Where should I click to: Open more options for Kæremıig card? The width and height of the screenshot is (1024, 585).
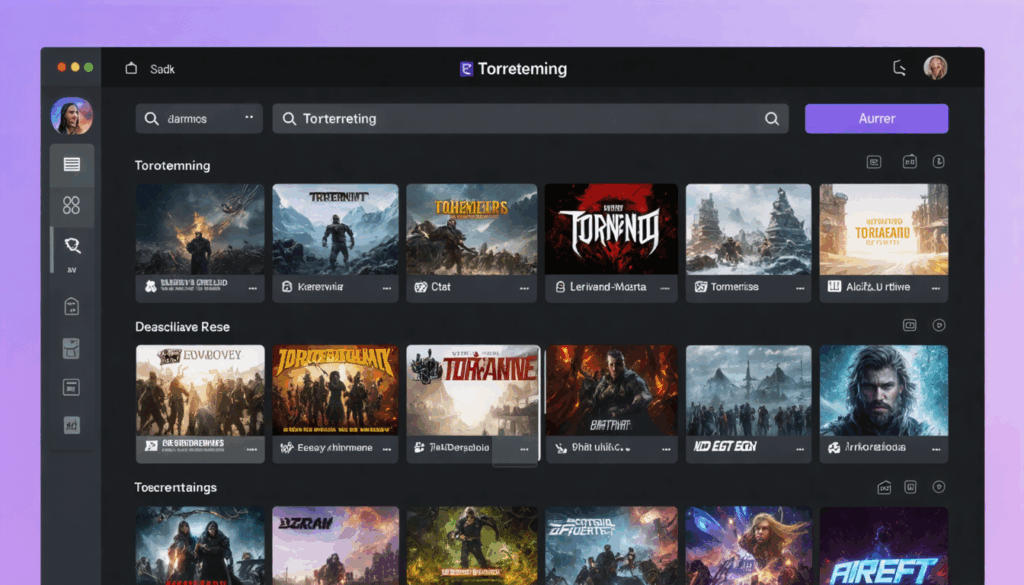(387, 288)
